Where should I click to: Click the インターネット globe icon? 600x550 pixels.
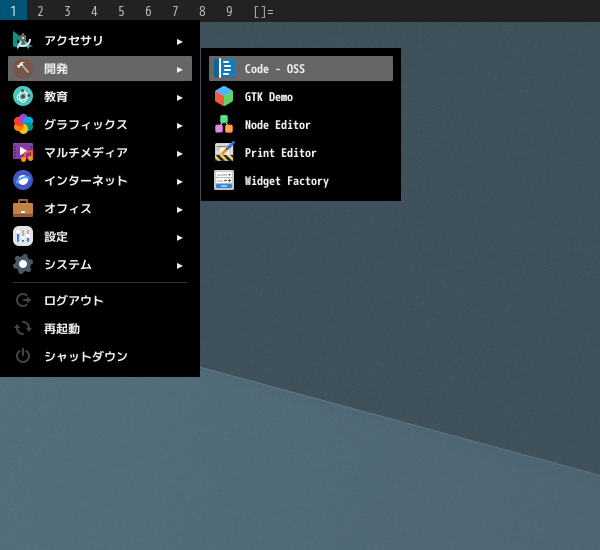[23, 180]
